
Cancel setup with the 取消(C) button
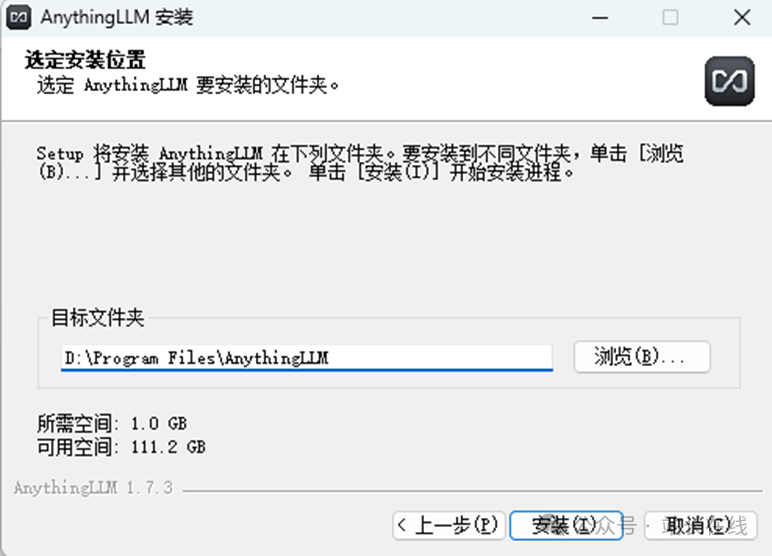(700, 525)
